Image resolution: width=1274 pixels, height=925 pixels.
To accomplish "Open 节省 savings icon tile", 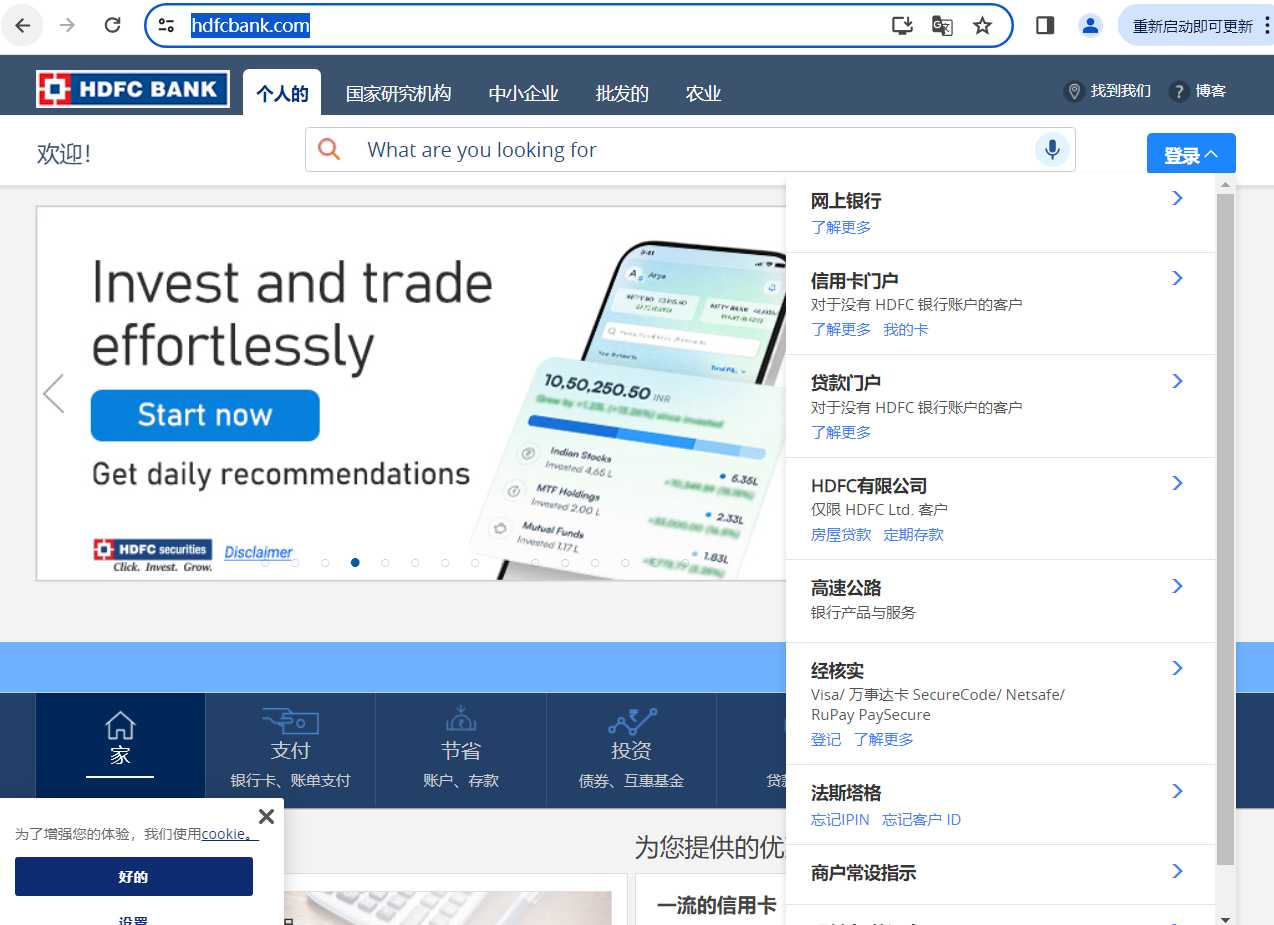I will [461, 749].
